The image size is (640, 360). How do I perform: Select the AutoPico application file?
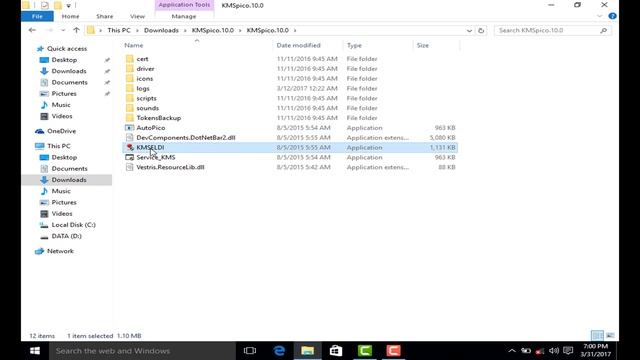coord(151,128)
